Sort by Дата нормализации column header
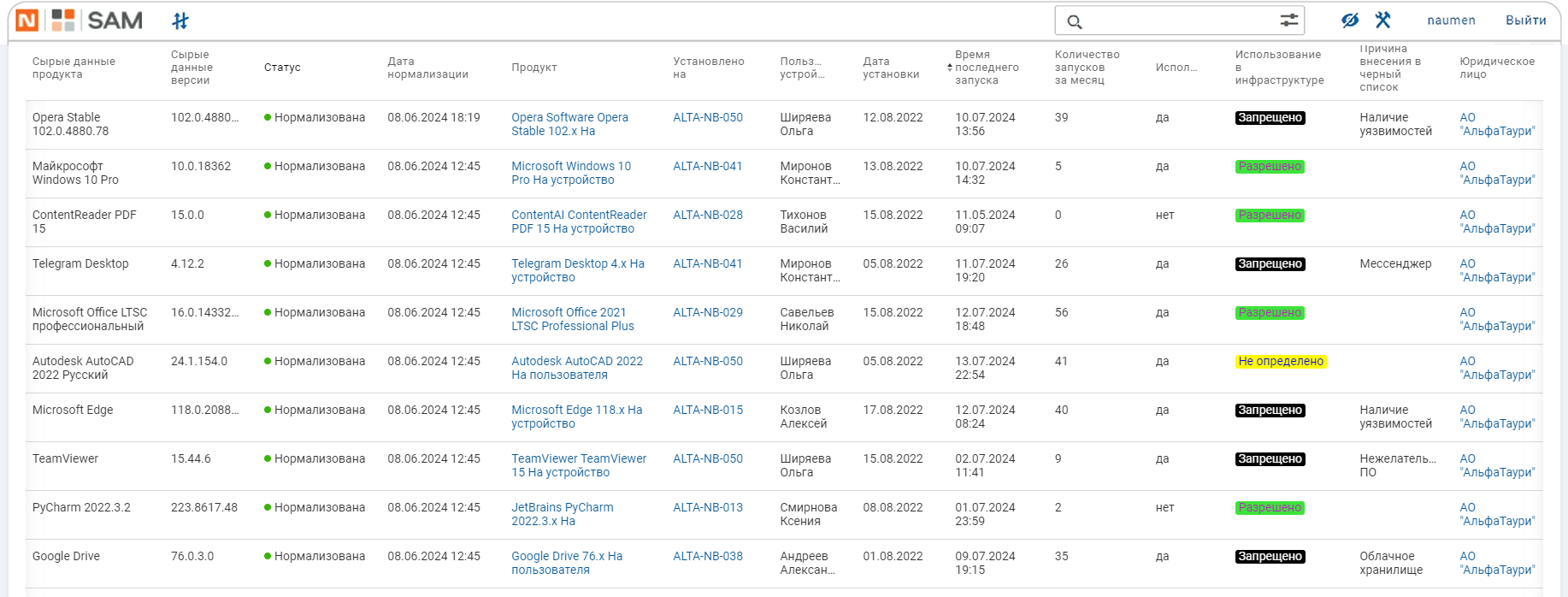The width and height of the screenshot is (1568, 597). 427,68
